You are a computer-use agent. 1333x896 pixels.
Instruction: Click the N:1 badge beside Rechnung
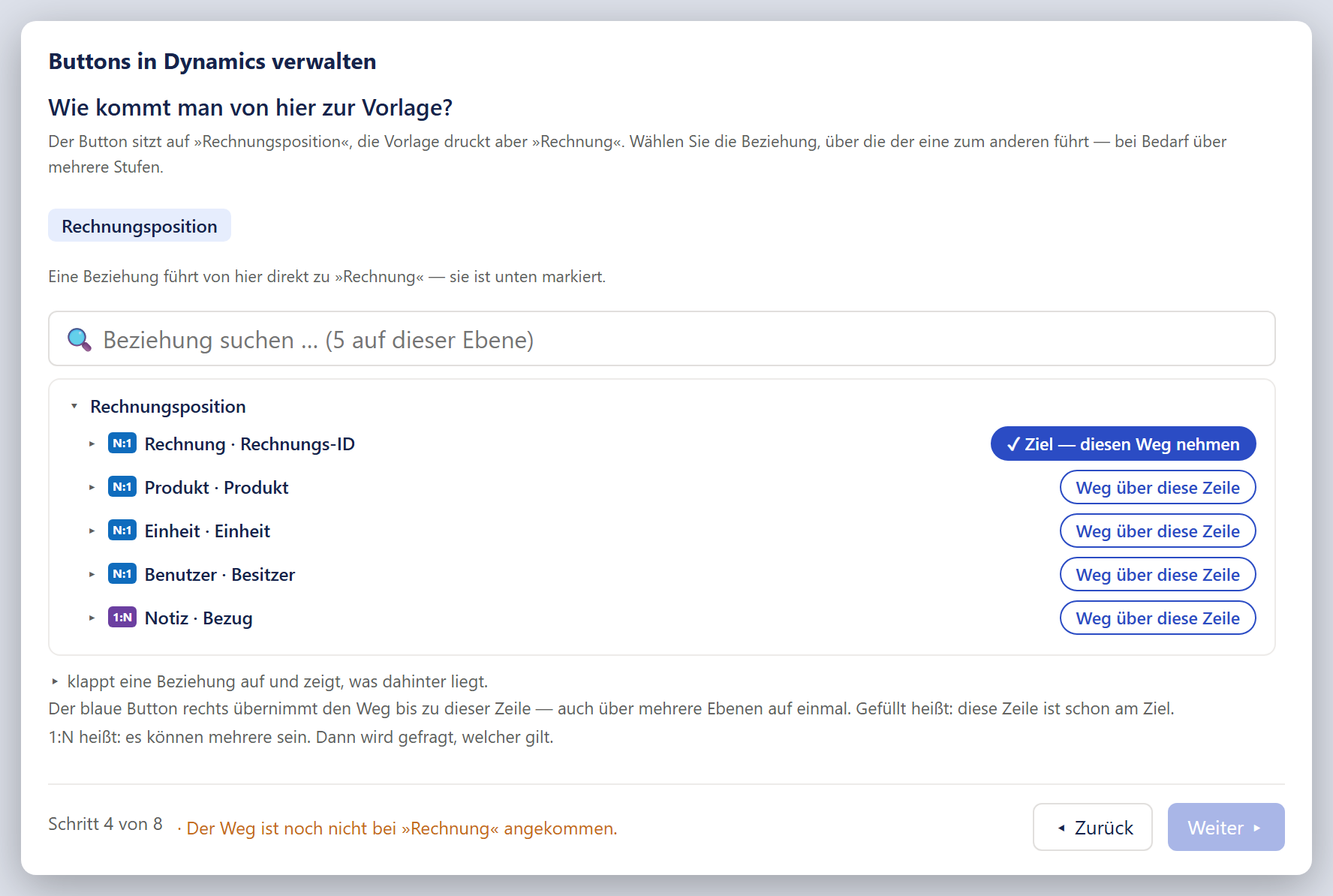pos(122,443)
